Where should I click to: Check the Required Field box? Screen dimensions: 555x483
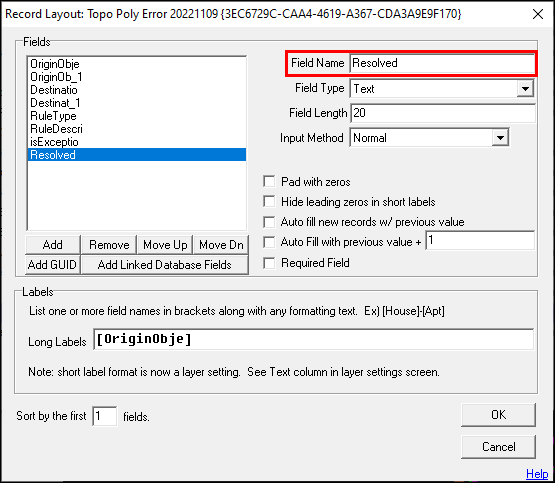point(269,263)
